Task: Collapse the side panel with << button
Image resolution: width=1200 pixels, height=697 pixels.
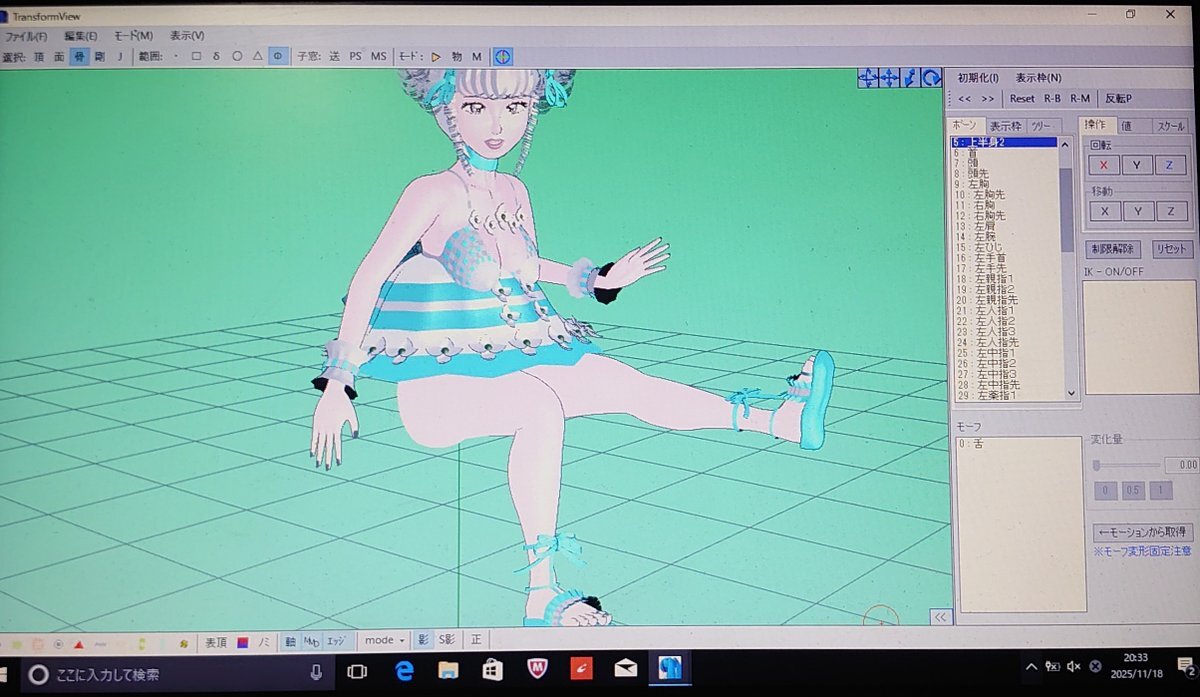Action: coord(939,617)
